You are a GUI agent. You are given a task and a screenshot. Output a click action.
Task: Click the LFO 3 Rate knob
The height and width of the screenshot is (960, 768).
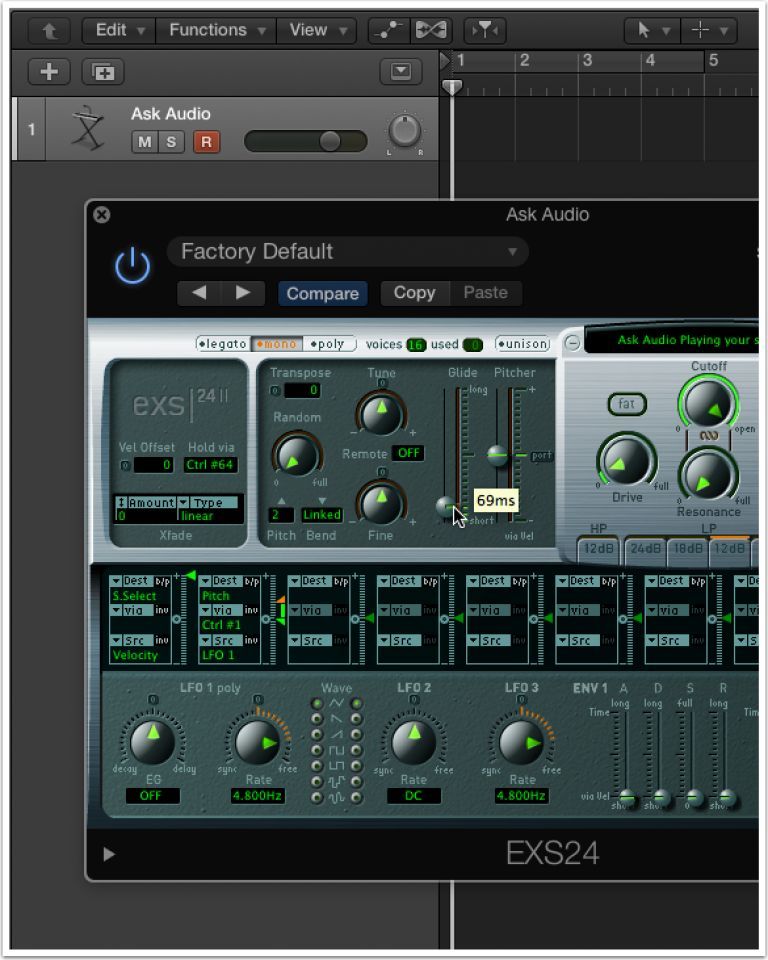(x=521, y=741)
